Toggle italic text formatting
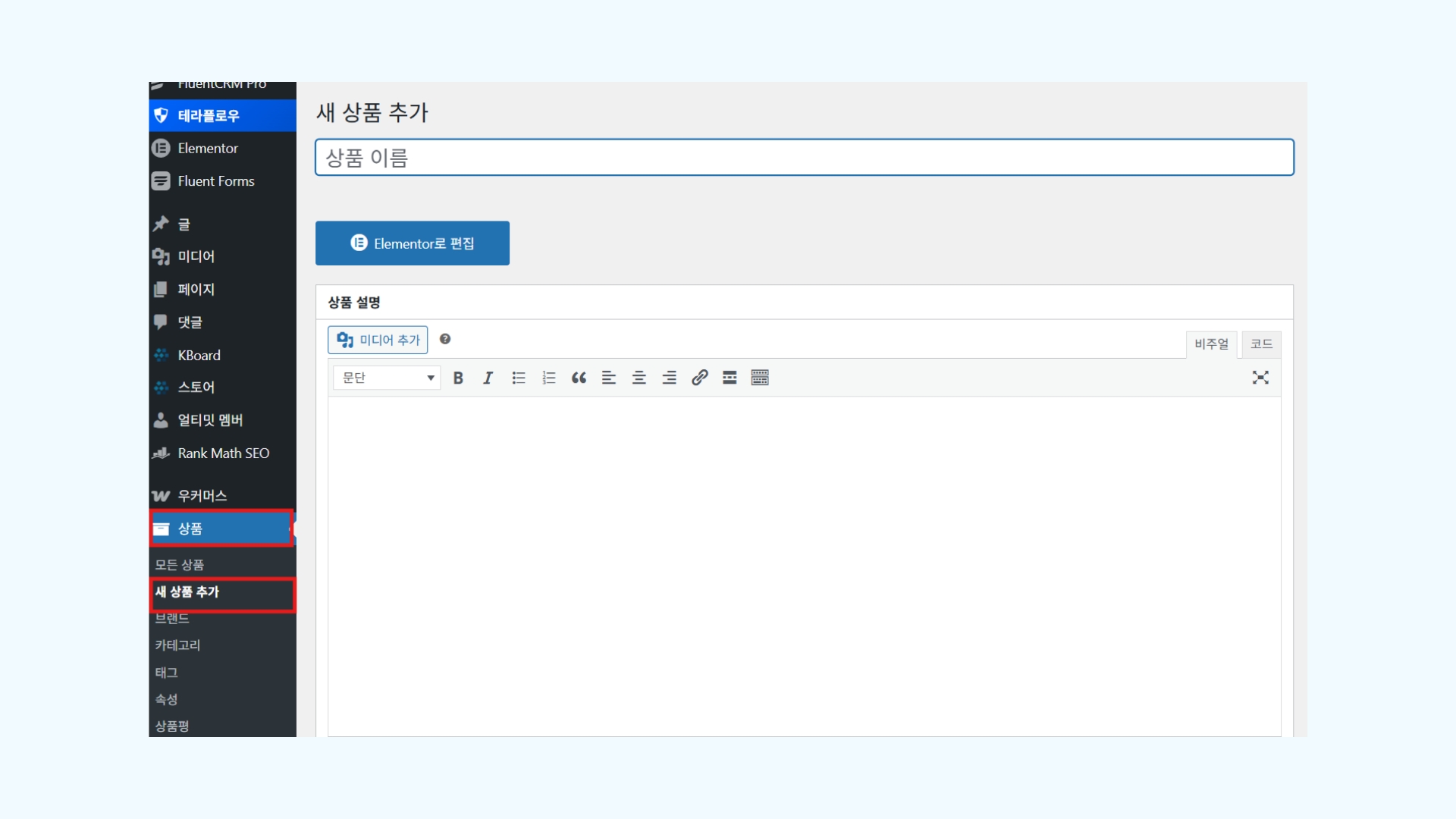Image resolution: width=1456 pixels, height=819 pixels. (488, 378)
